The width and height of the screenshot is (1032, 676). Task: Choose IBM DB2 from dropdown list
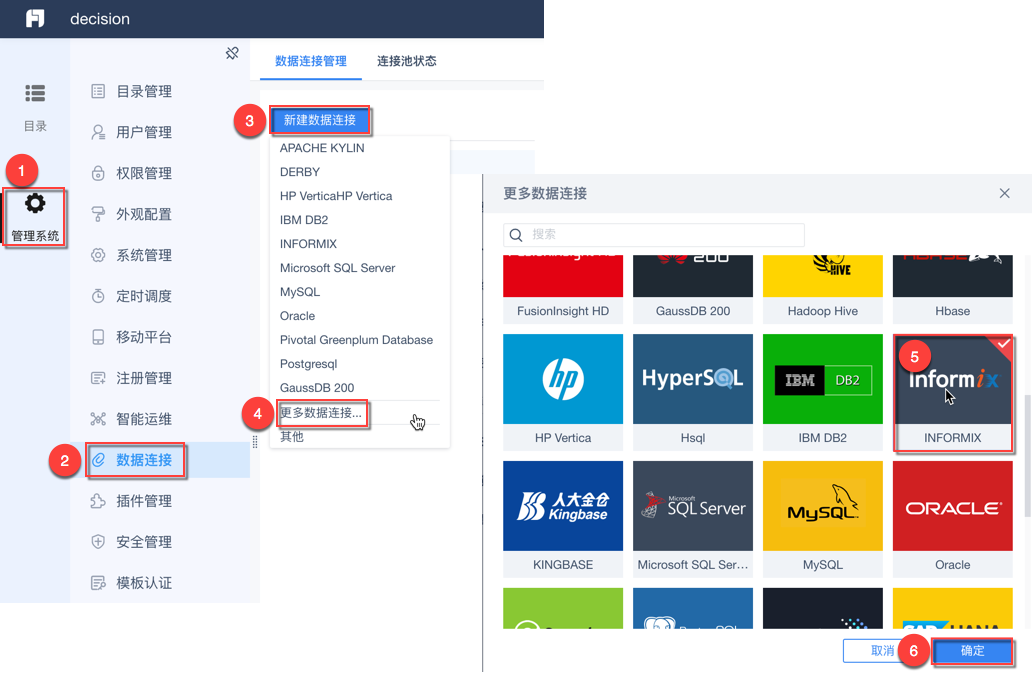tap(303, 220)
